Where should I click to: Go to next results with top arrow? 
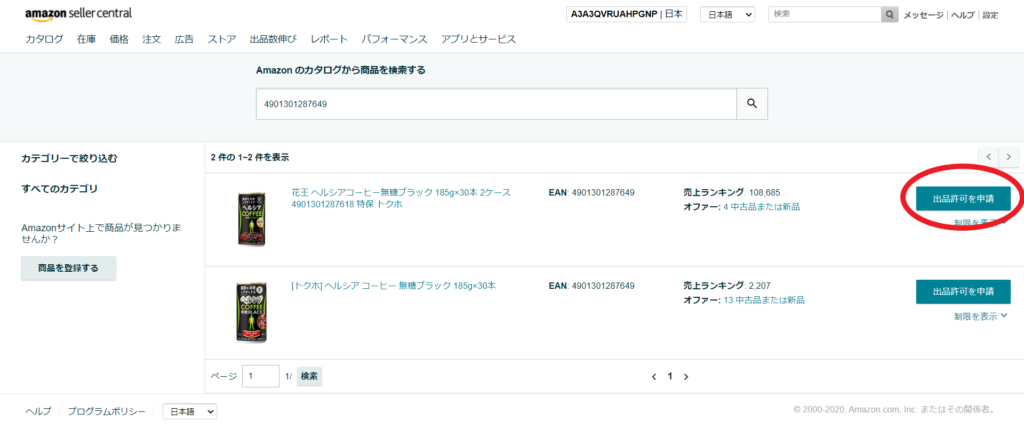[x=1009, y=157]
